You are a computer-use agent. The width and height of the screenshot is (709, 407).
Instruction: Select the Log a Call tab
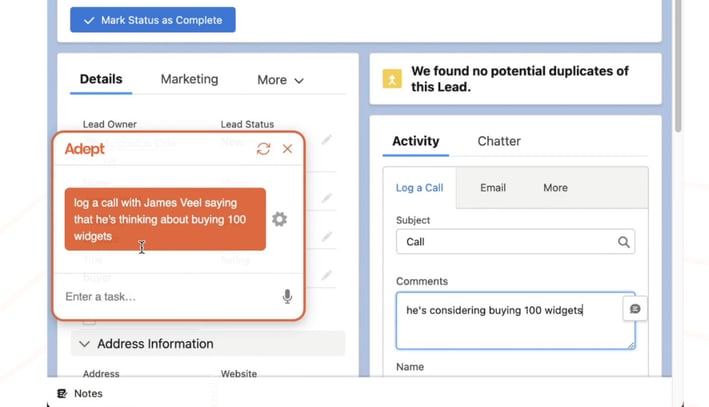[419, 188]
